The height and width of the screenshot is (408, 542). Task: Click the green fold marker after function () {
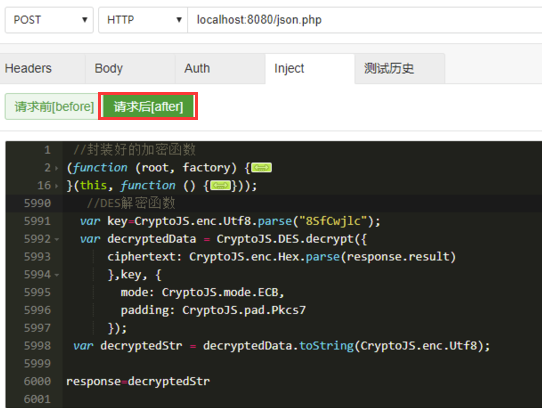click(x=221, y=186)
